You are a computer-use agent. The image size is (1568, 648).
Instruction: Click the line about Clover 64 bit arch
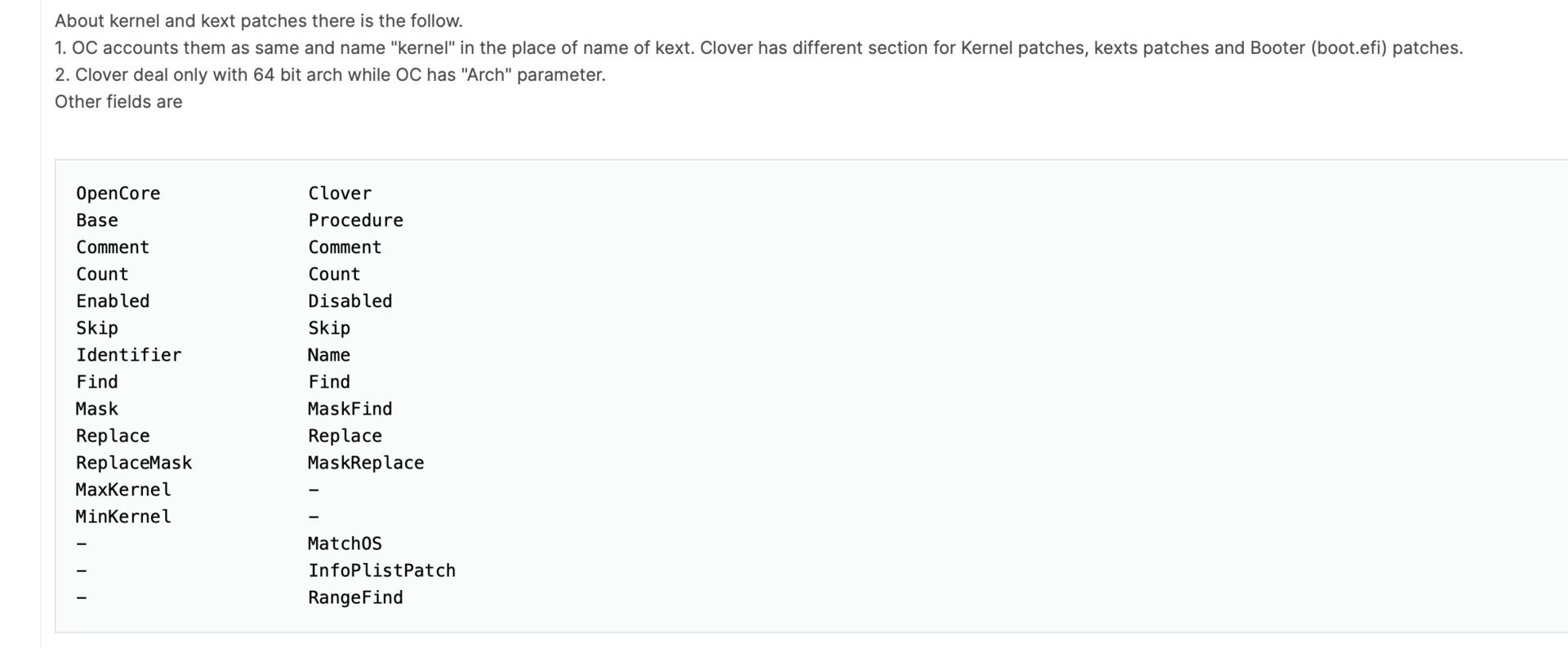[x=330, y=75]
